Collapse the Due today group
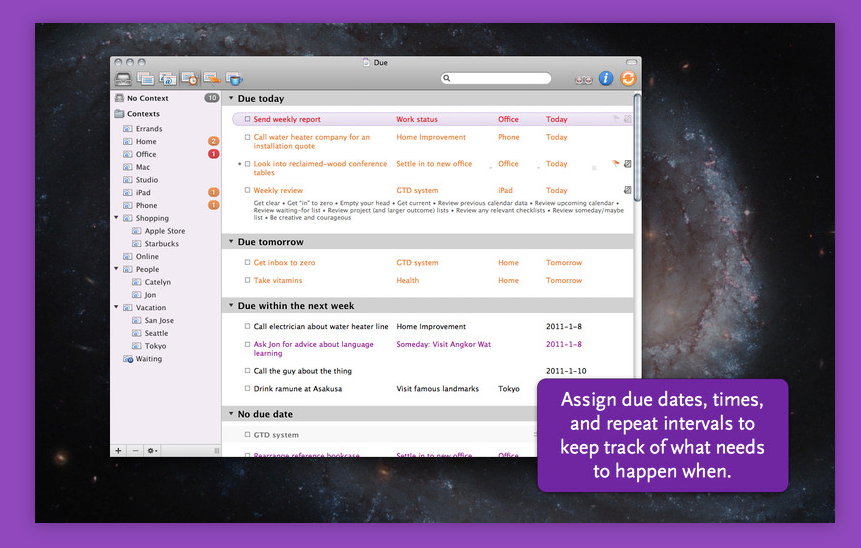 (x=231, y=99)
